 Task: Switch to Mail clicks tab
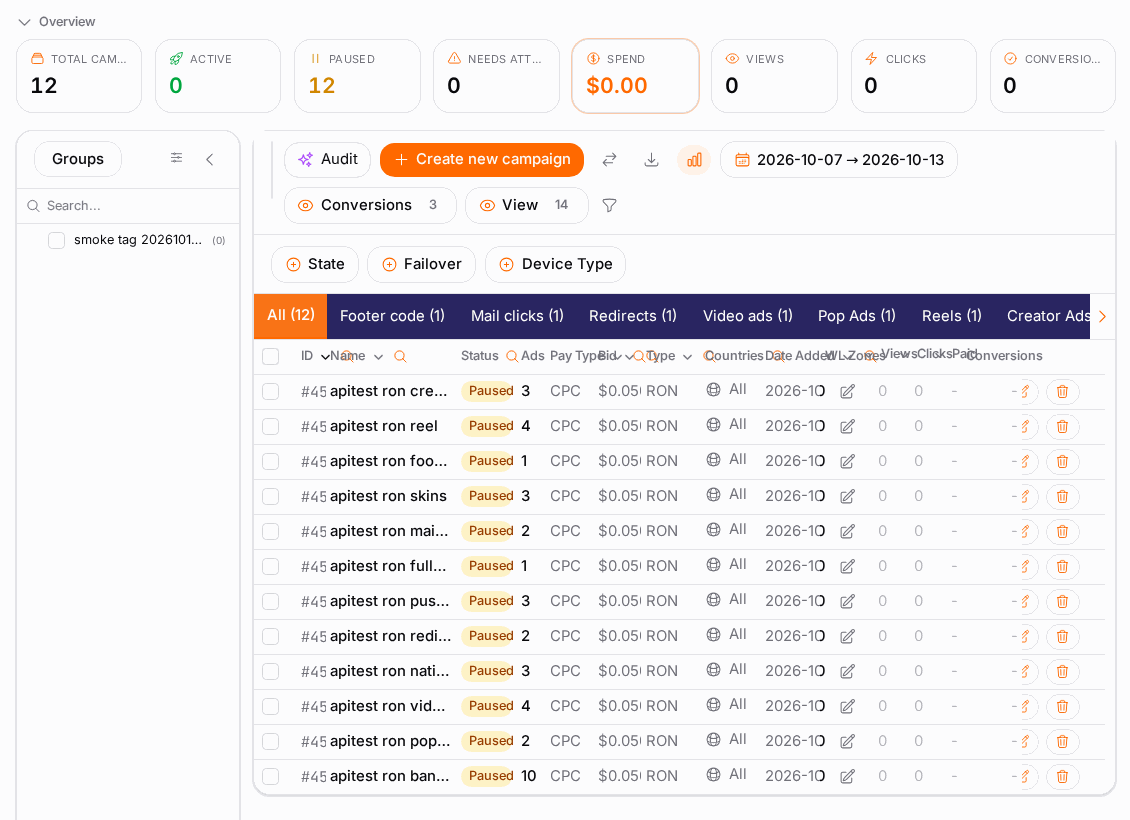517,316
